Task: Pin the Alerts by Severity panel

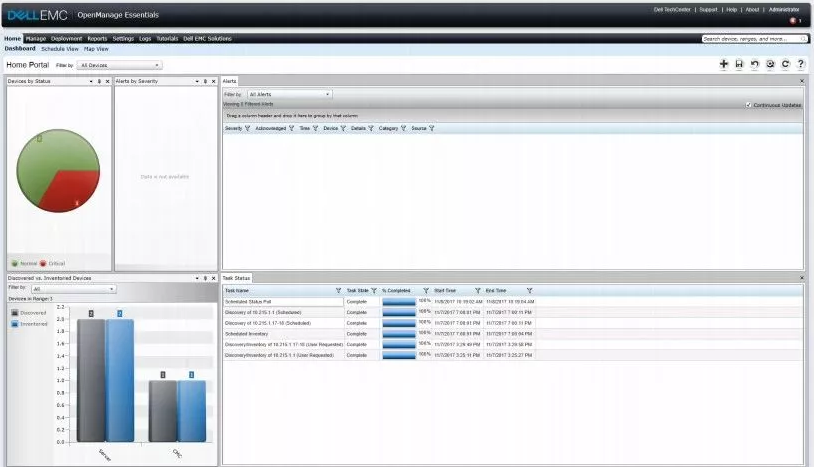Action: tap(205, 81)
